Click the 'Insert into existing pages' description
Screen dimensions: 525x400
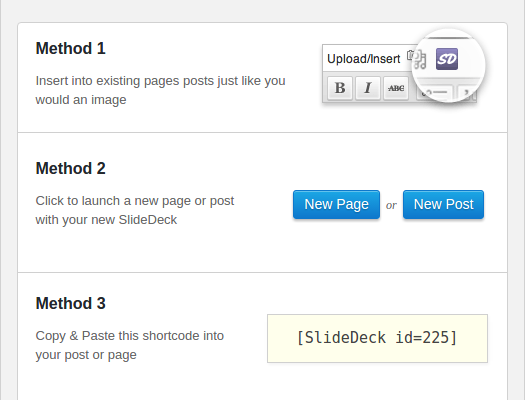pos(160,90)
